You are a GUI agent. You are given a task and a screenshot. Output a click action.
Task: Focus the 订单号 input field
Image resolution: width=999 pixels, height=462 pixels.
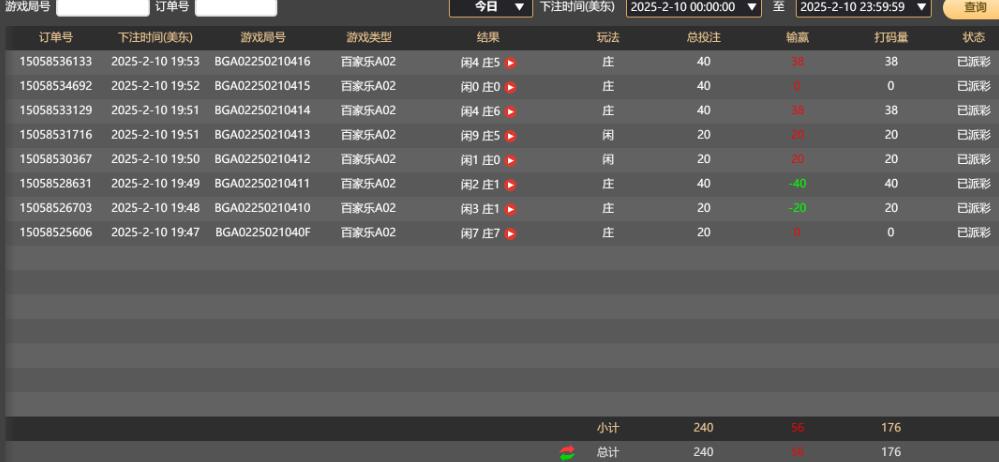(x=236, y=7)
